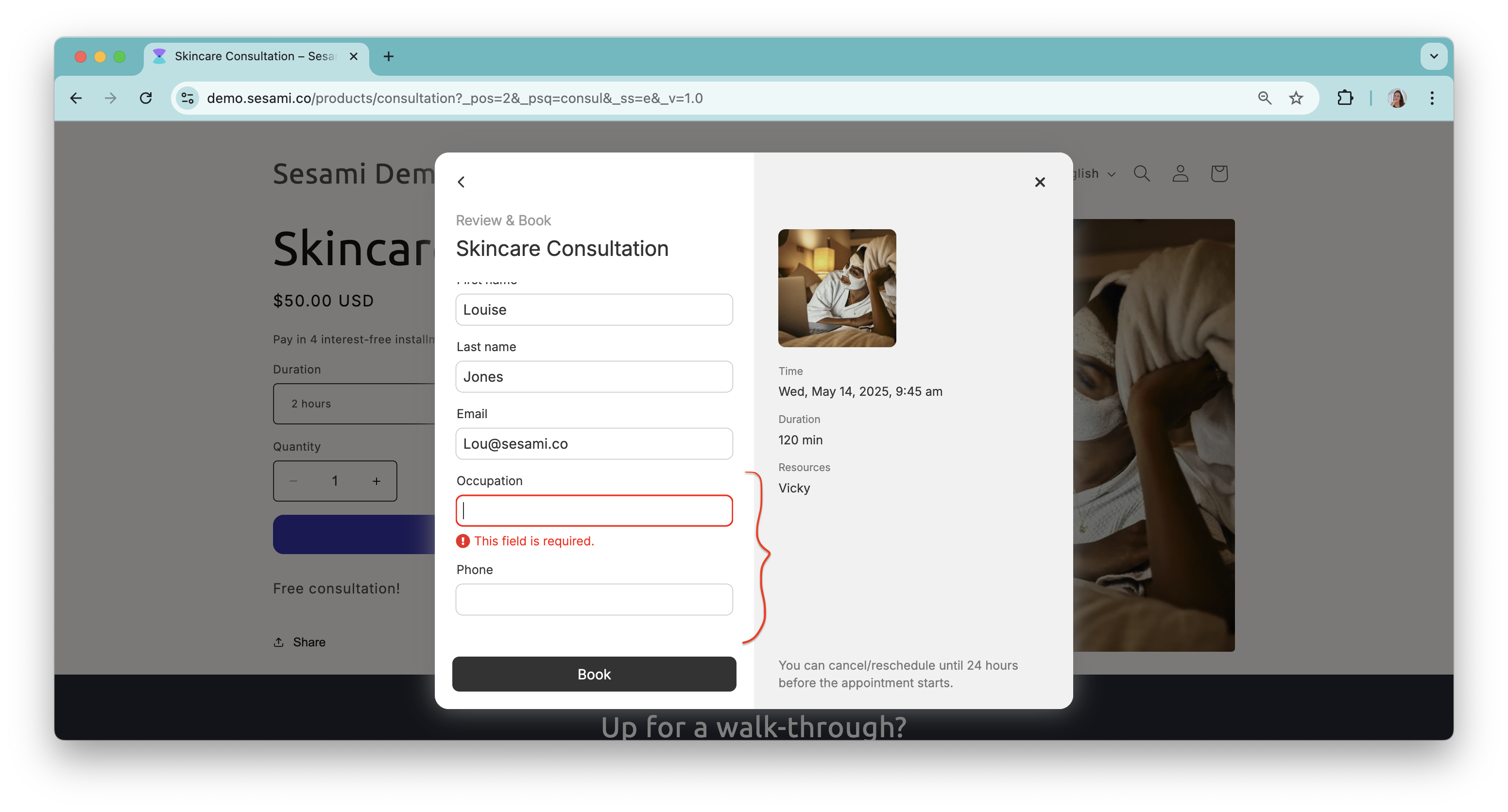Click the store search icon
Viewport: 1508px width, 812px height.
click(x=1142, y=173)
